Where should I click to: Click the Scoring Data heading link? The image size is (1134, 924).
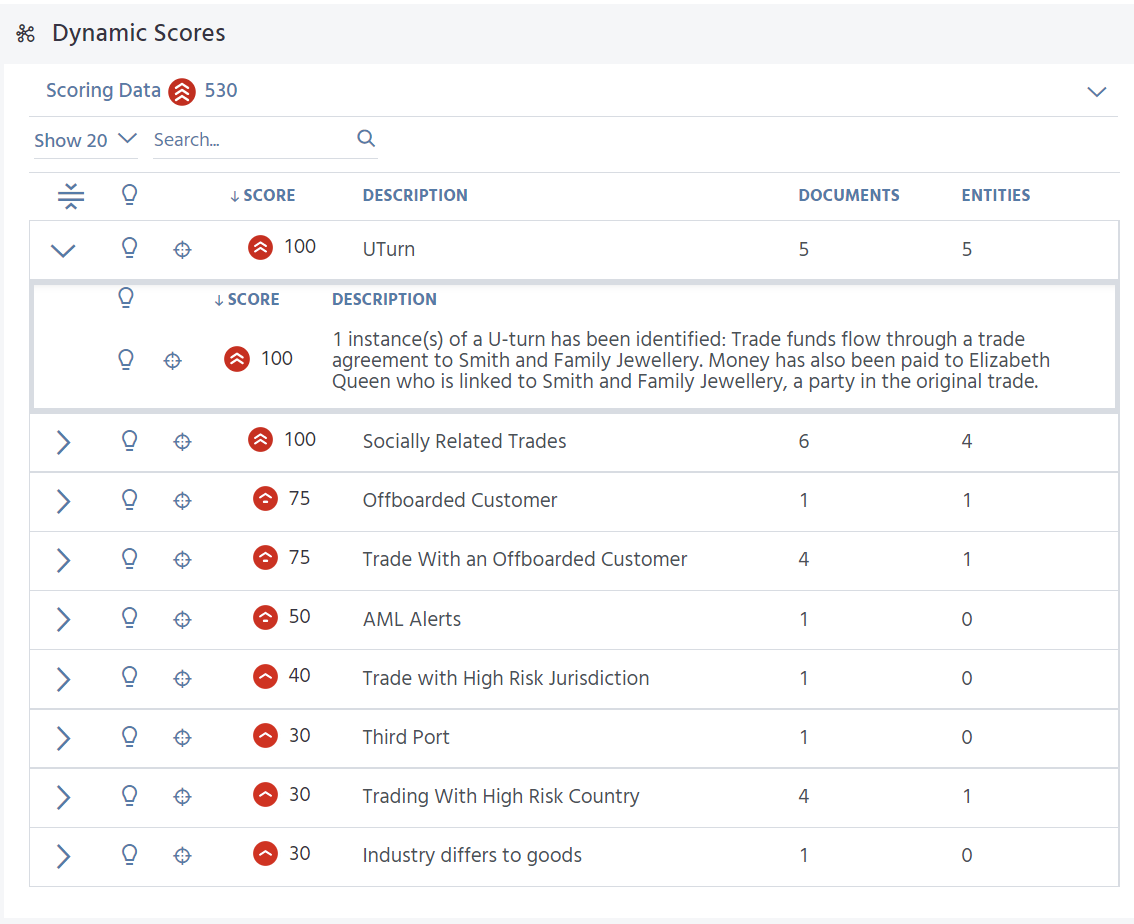(103, 90)
